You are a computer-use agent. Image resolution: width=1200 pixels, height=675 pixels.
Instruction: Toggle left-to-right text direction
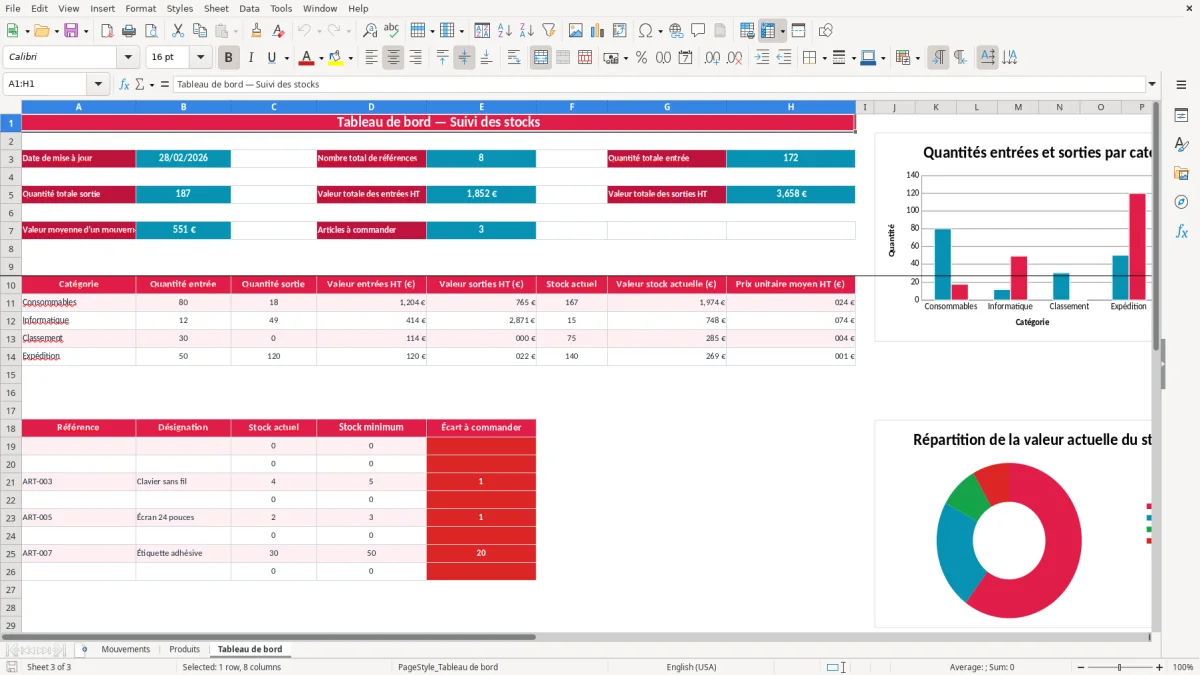pyautogui.click(x=938, y=58)
